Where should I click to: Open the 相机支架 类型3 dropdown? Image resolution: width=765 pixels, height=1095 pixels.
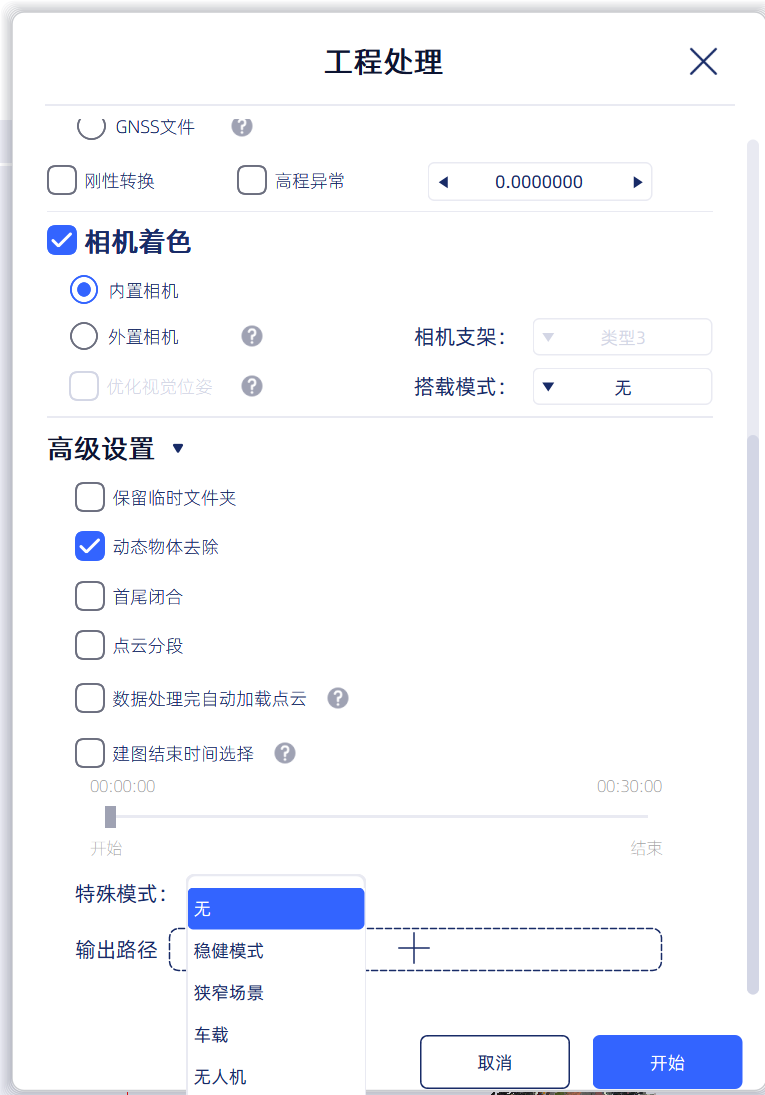coord(622,337)
